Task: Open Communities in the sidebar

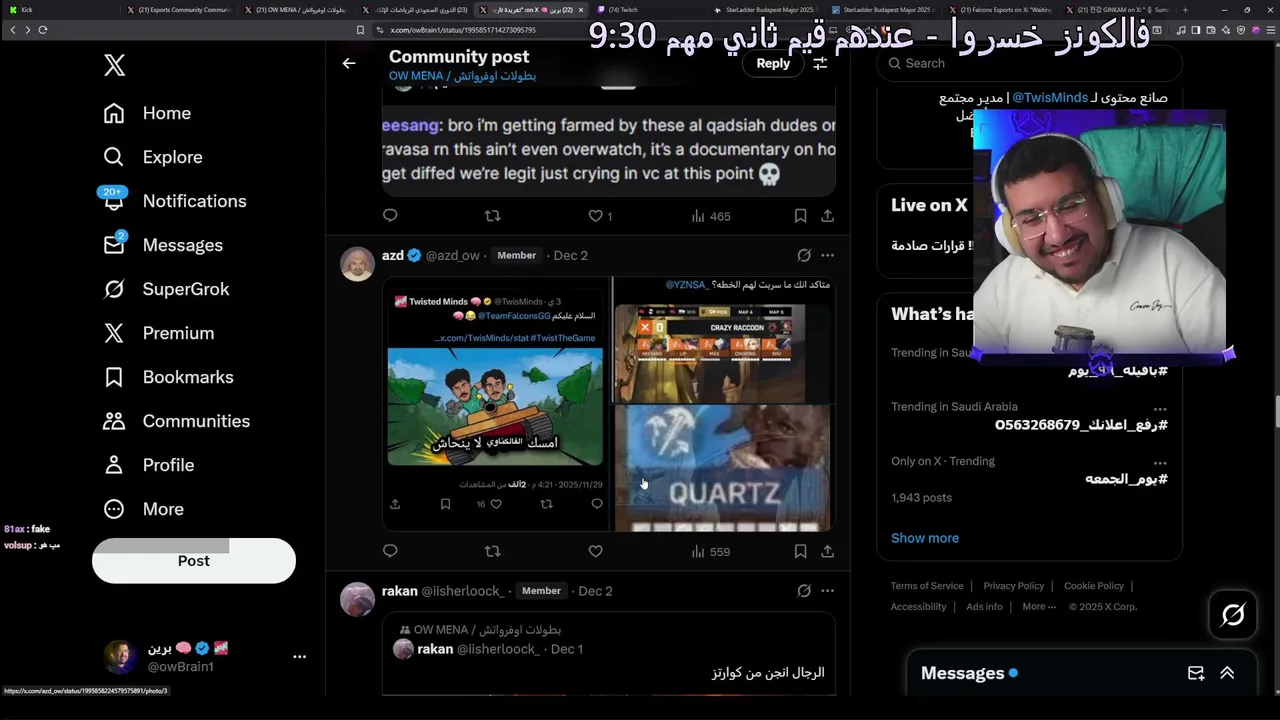Action: click(x=177, y=421)
